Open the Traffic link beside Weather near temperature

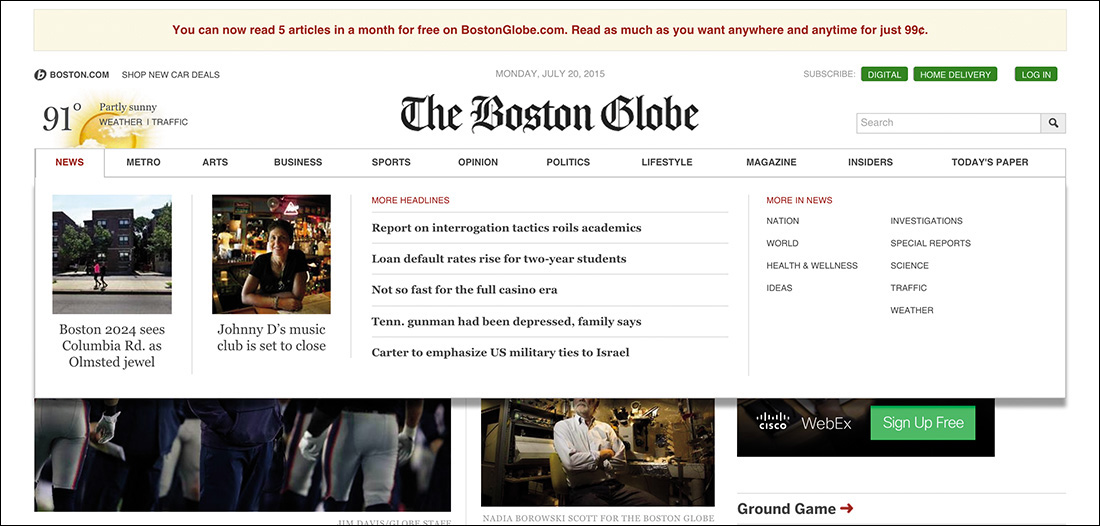(x=170, y=122)
